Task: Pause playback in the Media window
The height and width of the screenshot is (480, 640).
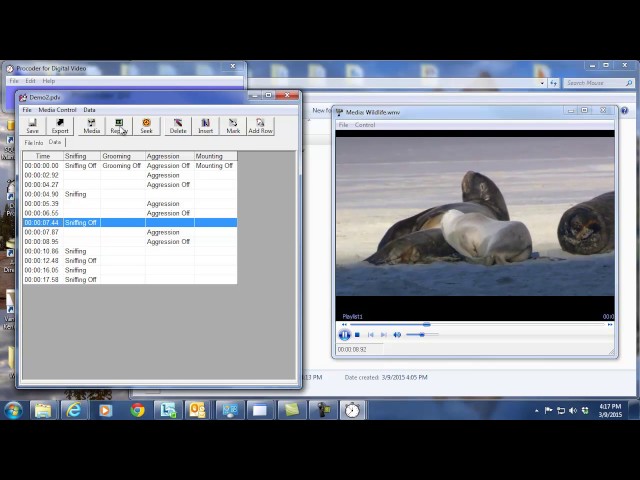Action: 344,335
